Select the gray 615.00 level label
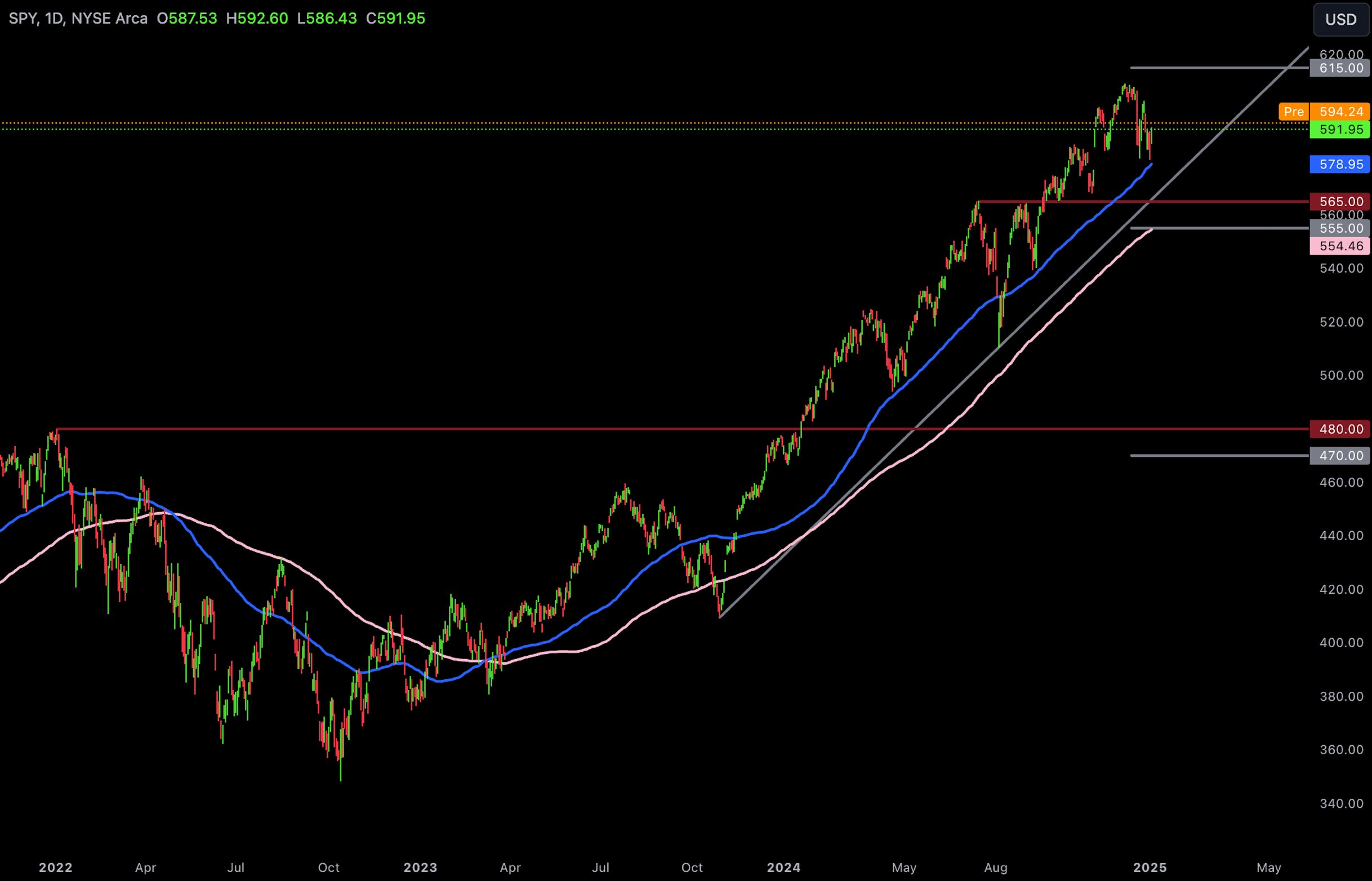1372x881 pixels. (1340, 68)
